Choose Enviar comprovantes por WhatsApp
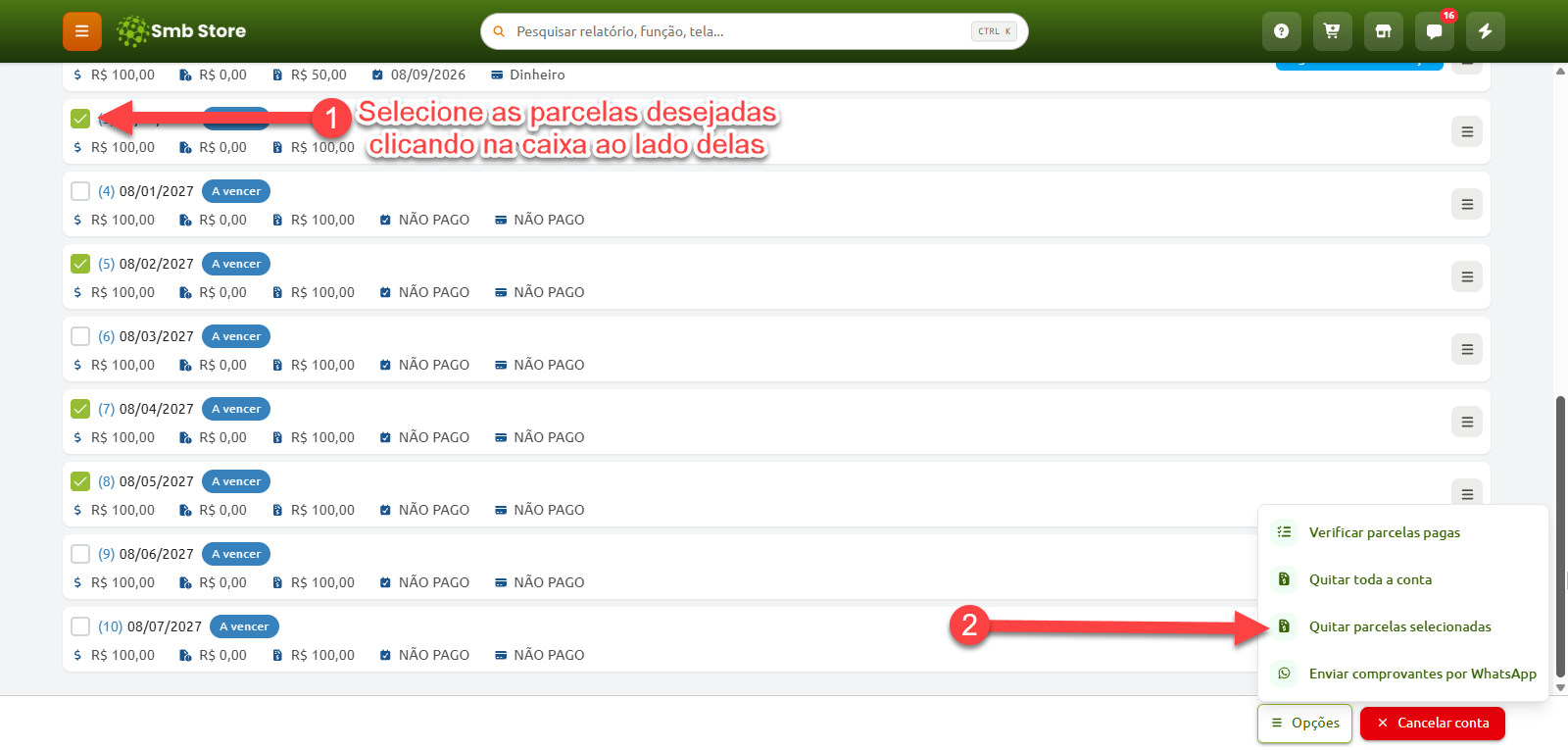This screenshot has width=1568, height=750. coord(1403,674)
